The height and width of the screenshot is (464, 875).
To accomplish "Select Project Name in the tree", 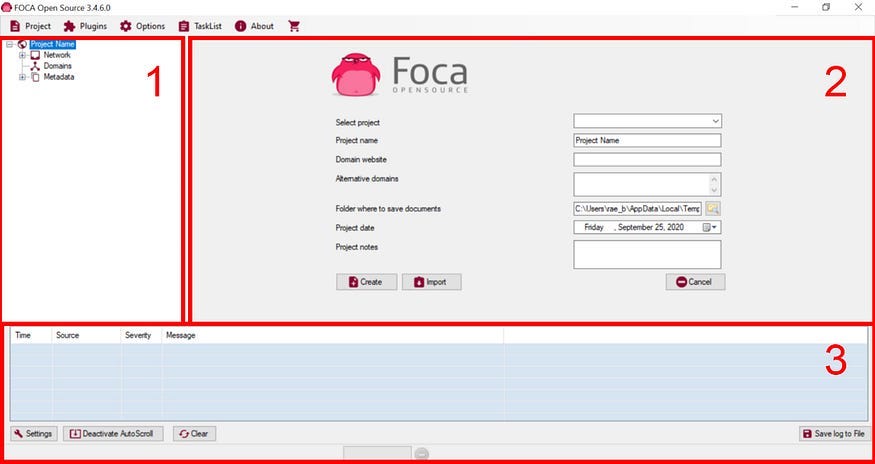I will click(52, 44).
